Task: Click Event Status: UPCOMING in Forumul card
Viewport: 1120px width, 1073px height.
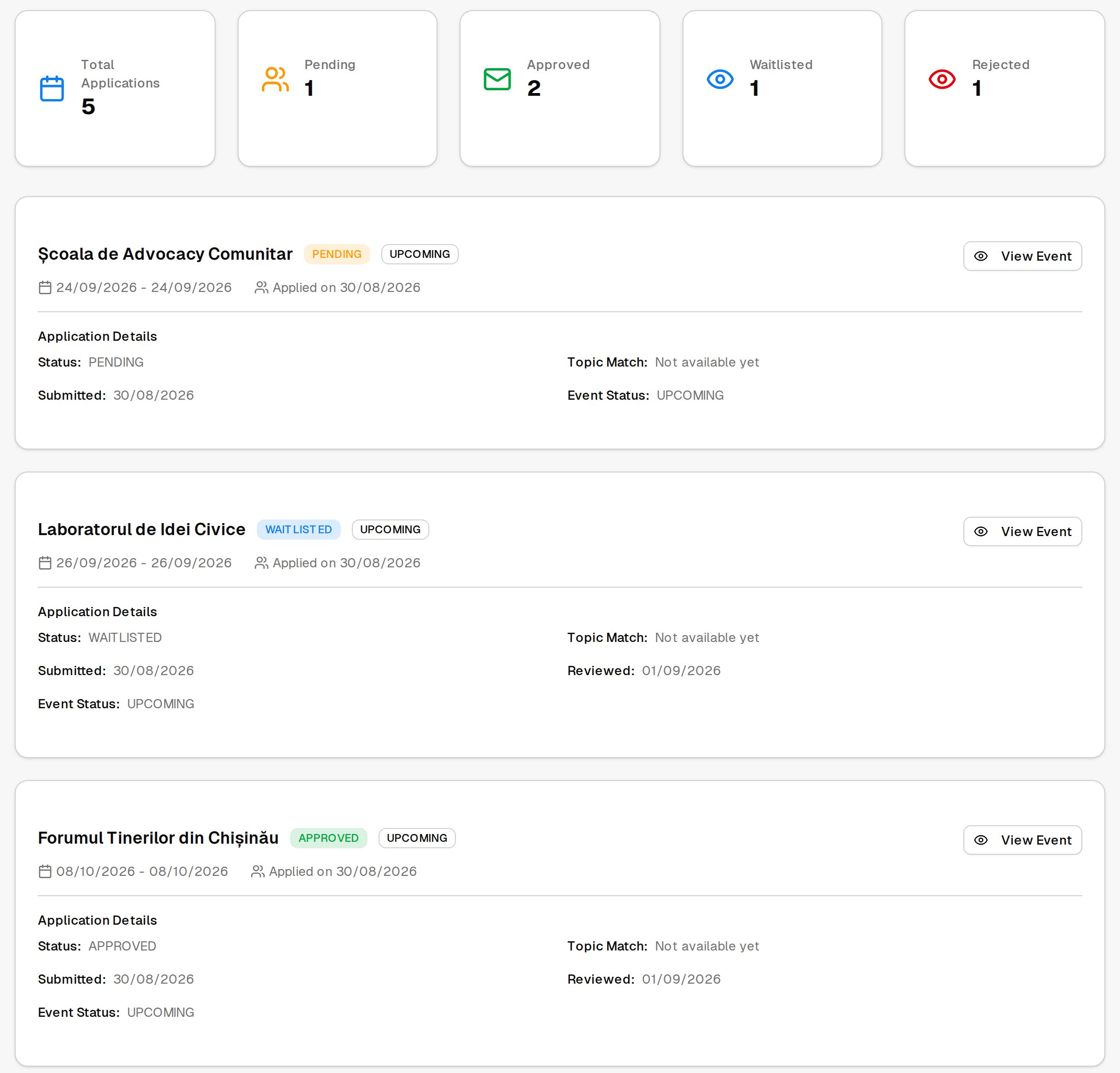Action: (116, 1012)
